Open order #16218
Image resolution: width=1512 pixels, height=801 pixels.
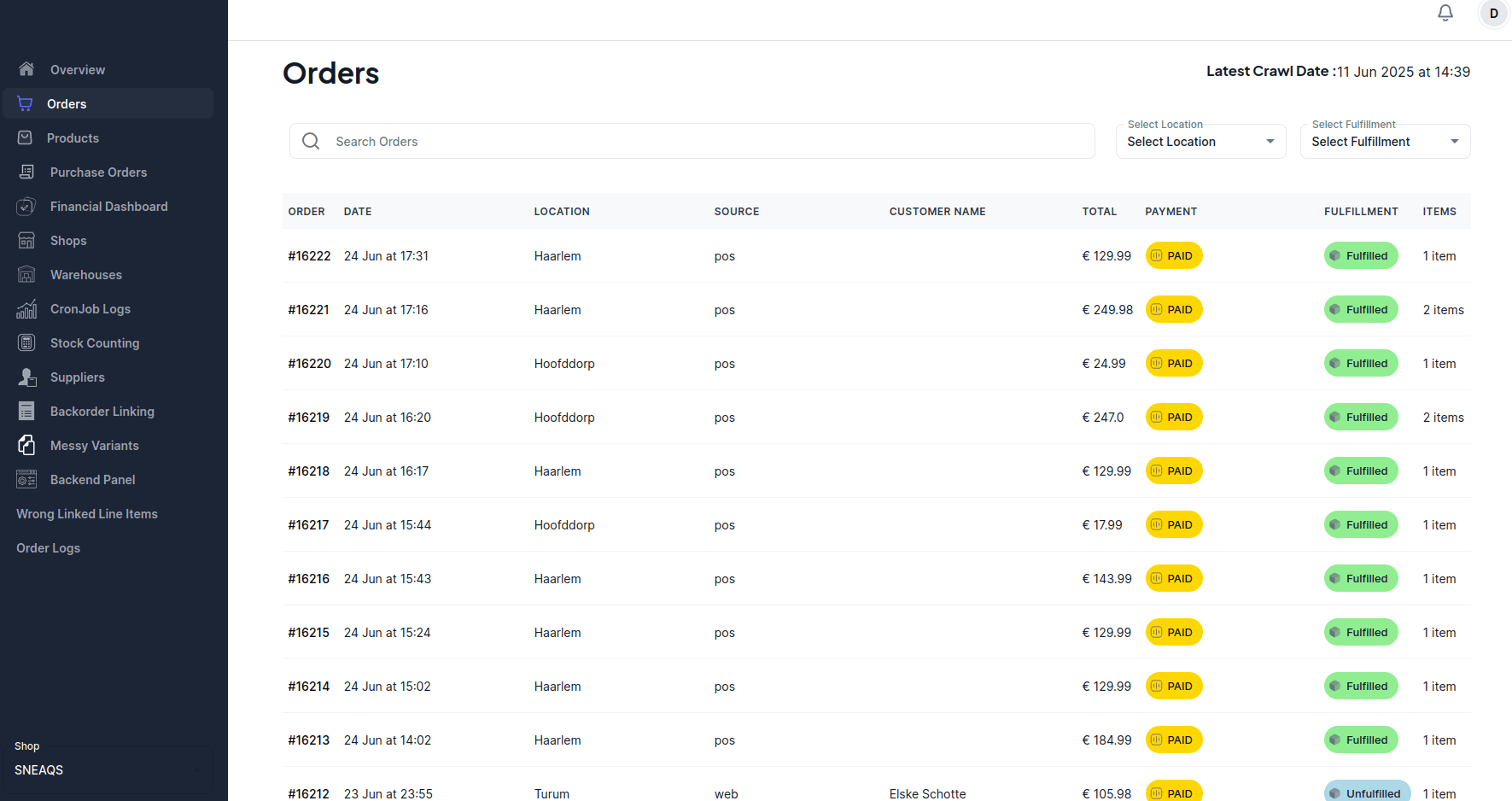(308, 471)
